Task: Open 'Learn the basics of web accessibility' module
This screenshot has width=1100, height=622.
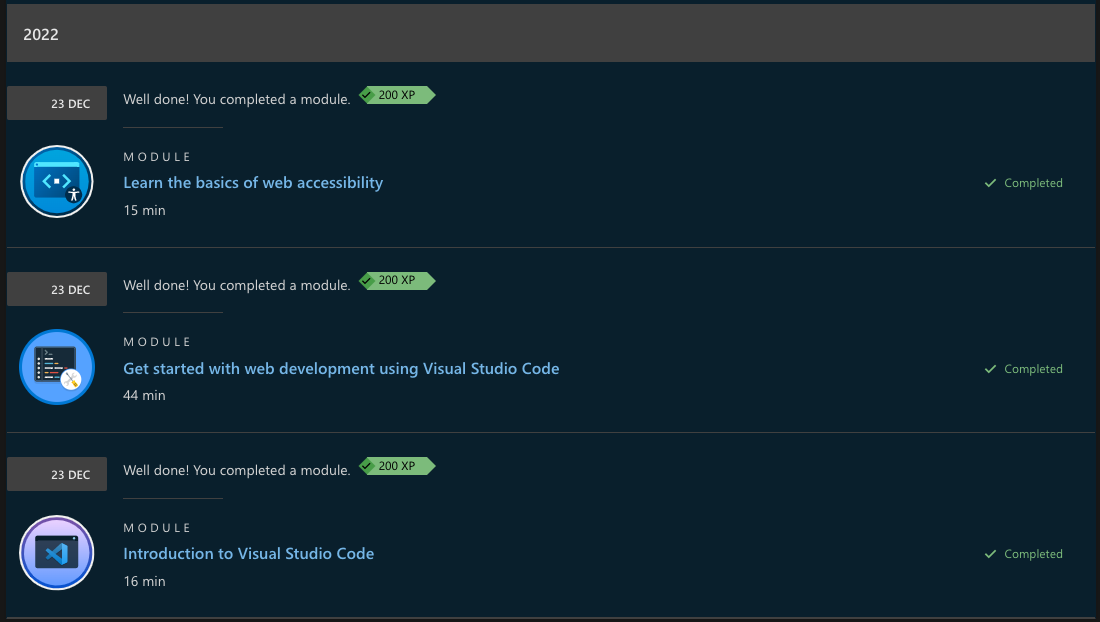Action: tap(253, 183)
